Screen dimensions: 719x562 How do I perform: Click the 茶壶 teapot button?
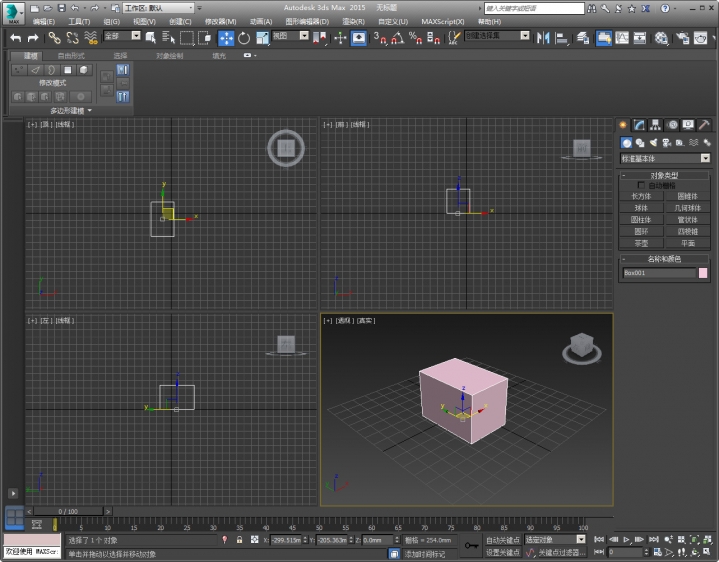click(x=641, y=242)
